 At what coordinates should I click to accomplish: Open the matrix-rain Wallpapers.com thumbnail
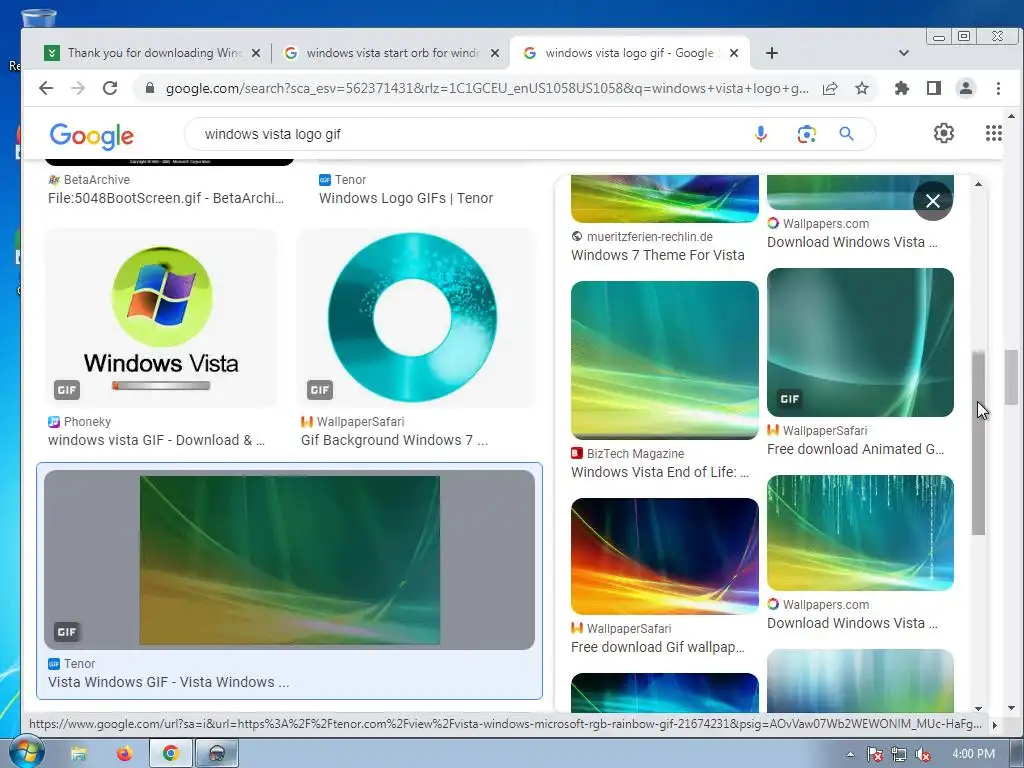coord(860,533)
